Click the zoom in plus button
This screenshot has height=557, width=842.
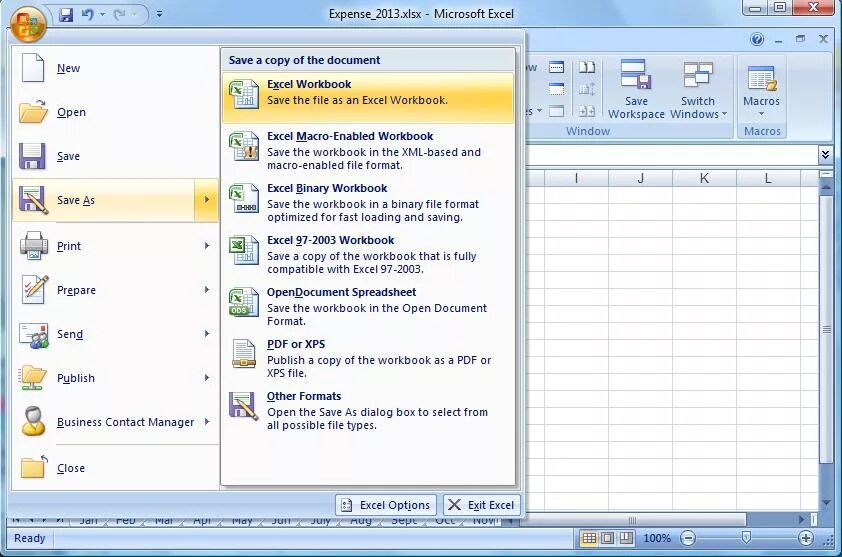(805, 538)
